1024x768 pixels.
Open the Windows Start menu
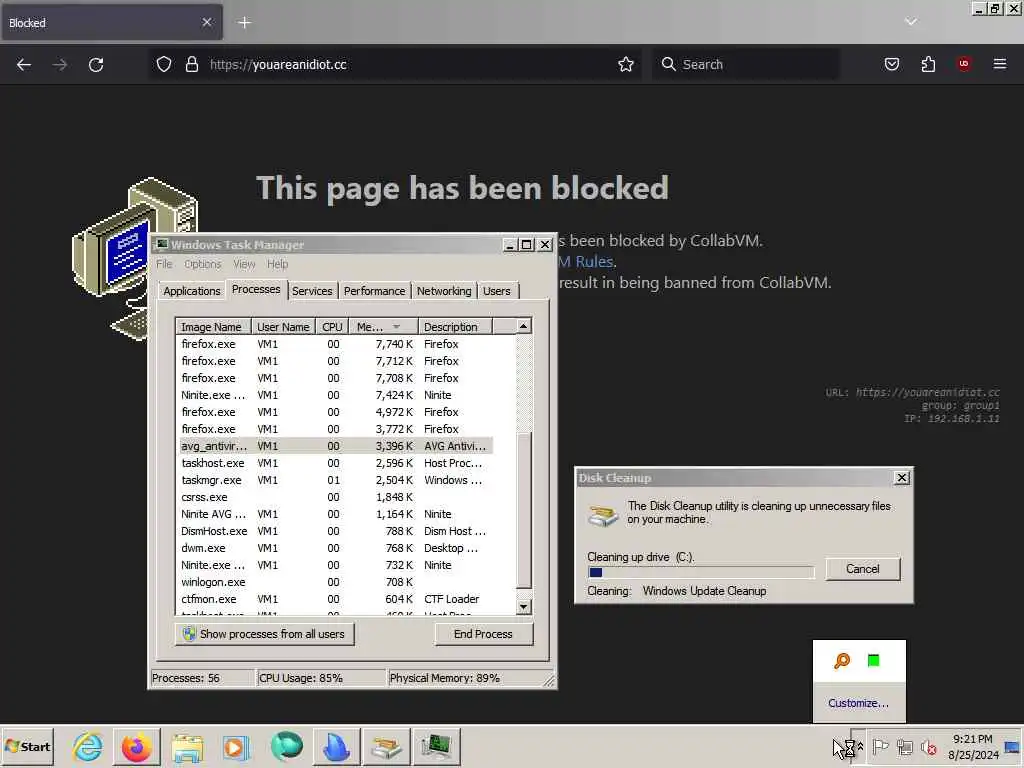(x=27, y=746)
